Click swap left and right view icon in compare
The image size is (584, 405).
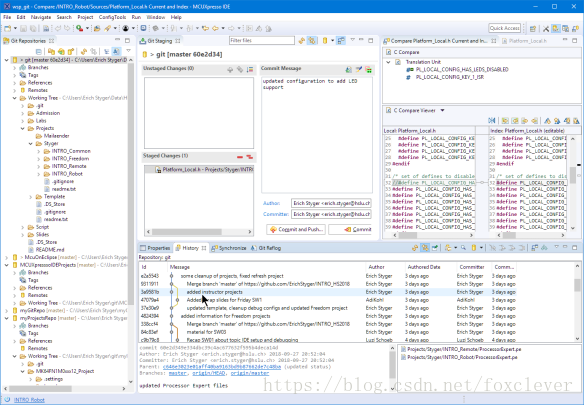[492, 120]
